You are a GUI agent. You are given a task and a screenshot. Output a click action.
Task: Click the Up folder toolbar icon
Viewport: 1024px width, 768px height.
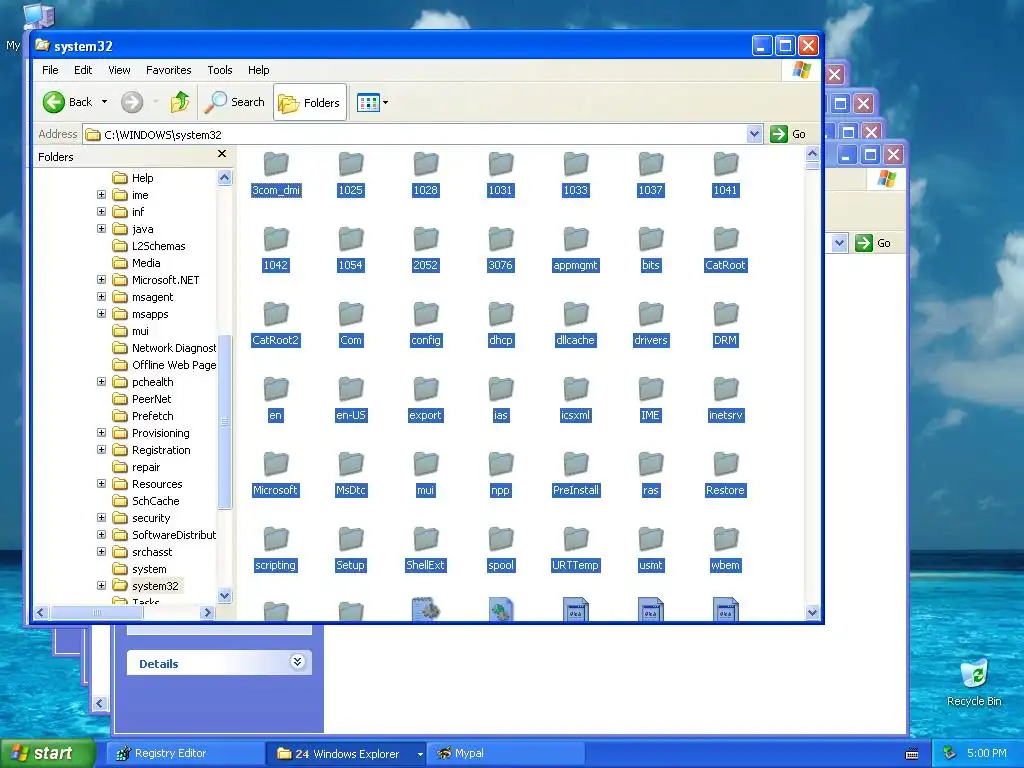pos(180,102)
